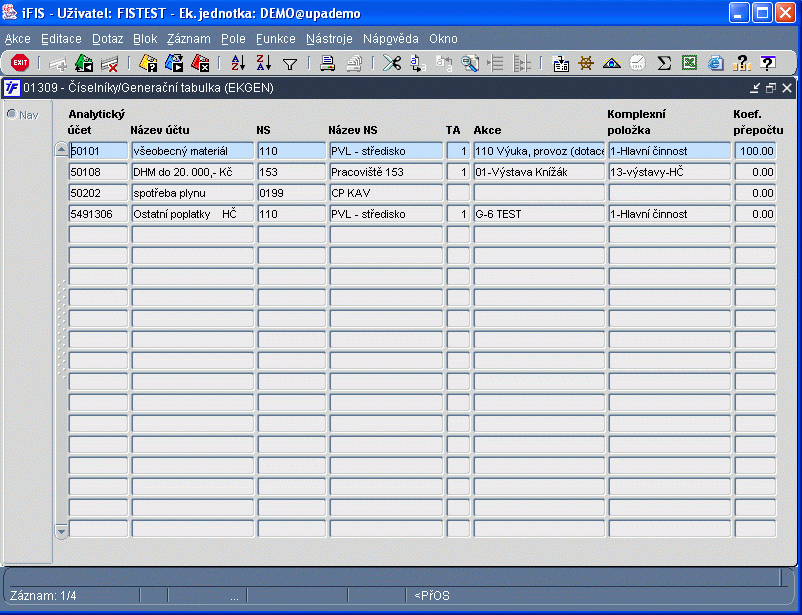
Task: Click the account field containing 50202
Action: pos(98,193)
